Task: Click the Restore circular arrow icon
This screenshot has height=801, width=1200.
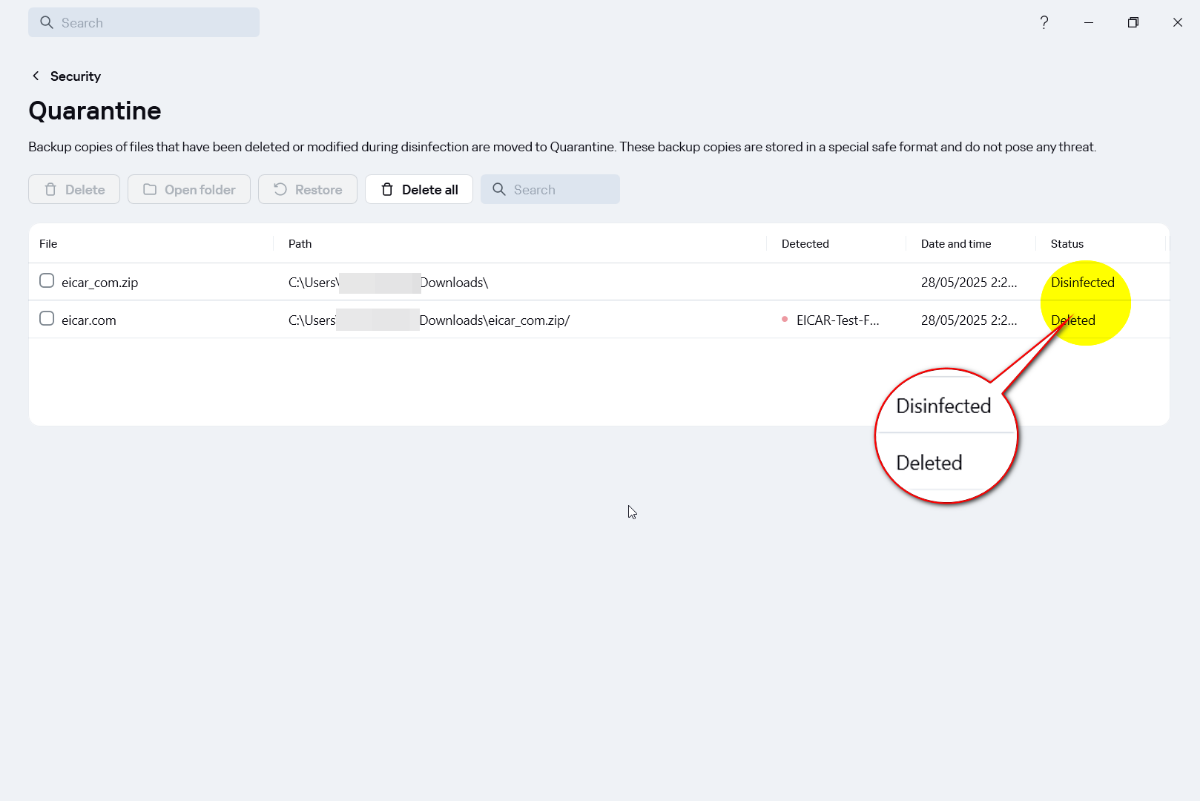Action: tap(280, 190)
